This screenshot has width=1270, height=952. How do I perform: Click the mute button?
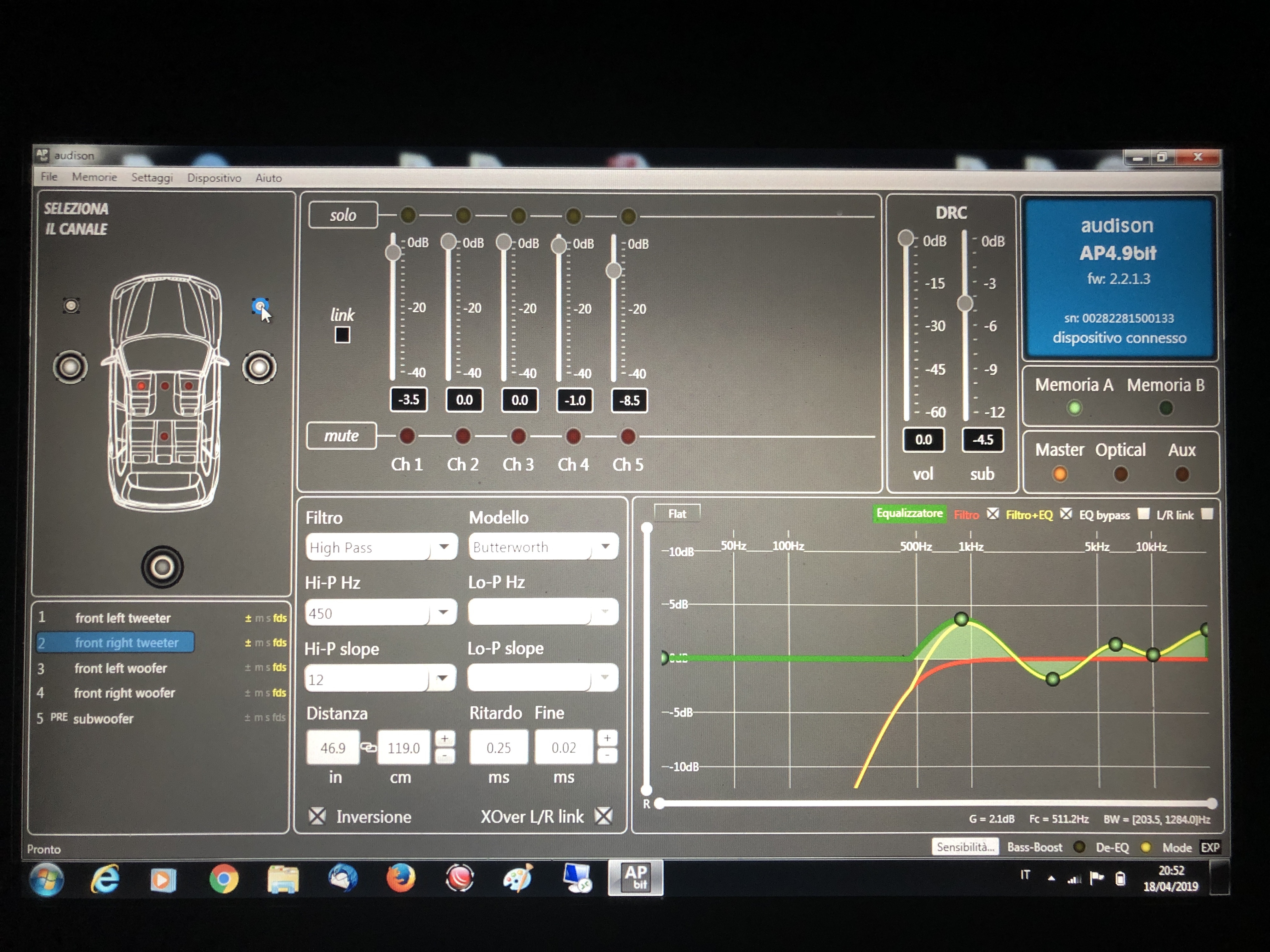[342, 435]
